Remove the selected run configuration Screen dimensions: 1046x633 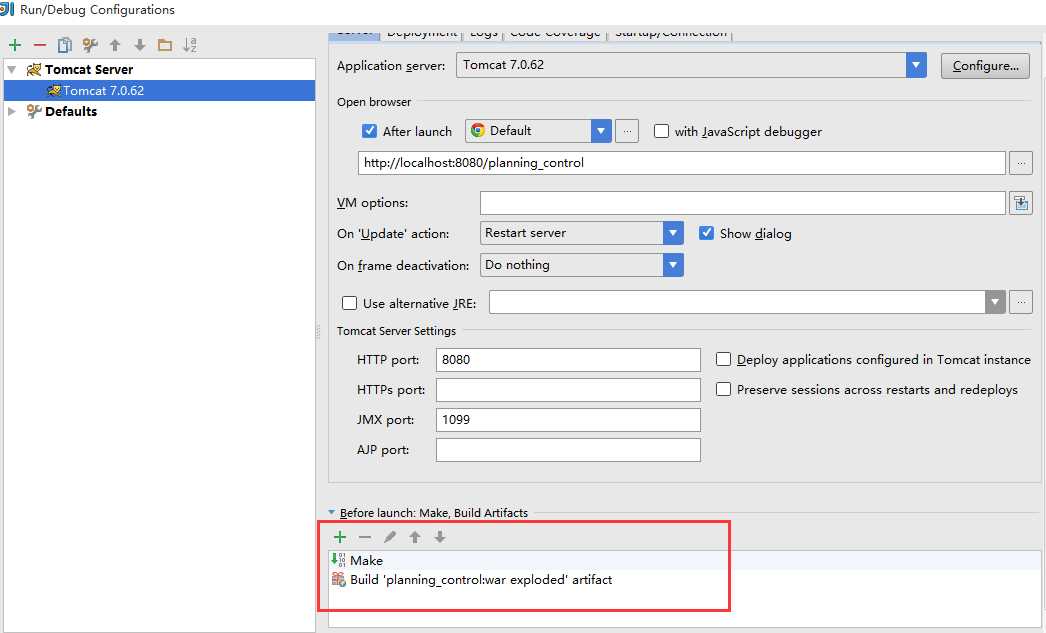click(39, 45)
